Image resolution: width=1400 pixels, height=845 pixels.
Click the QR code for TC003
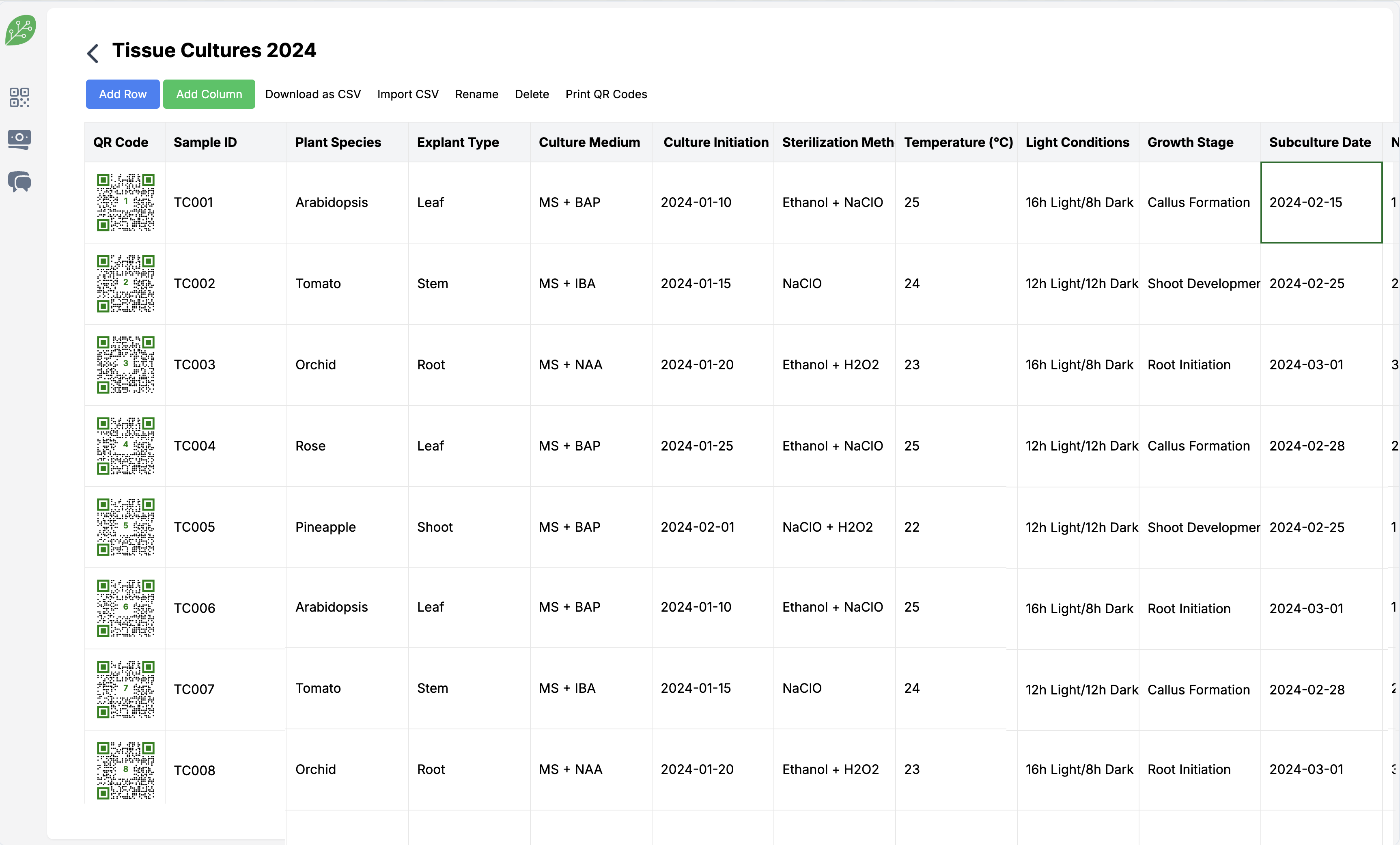(x=125, y=365)
